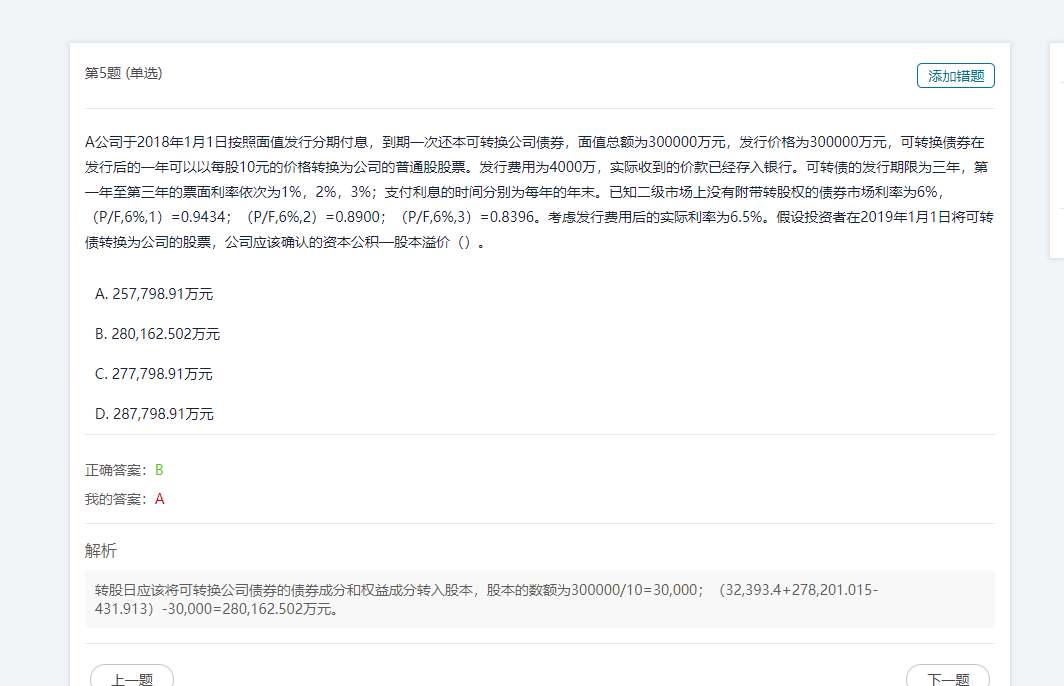The height and width of the screenshot is (686, 1064).
Task: Select option A 257,798.91万元
Action: pyautogui.click(x=154, y=294)
